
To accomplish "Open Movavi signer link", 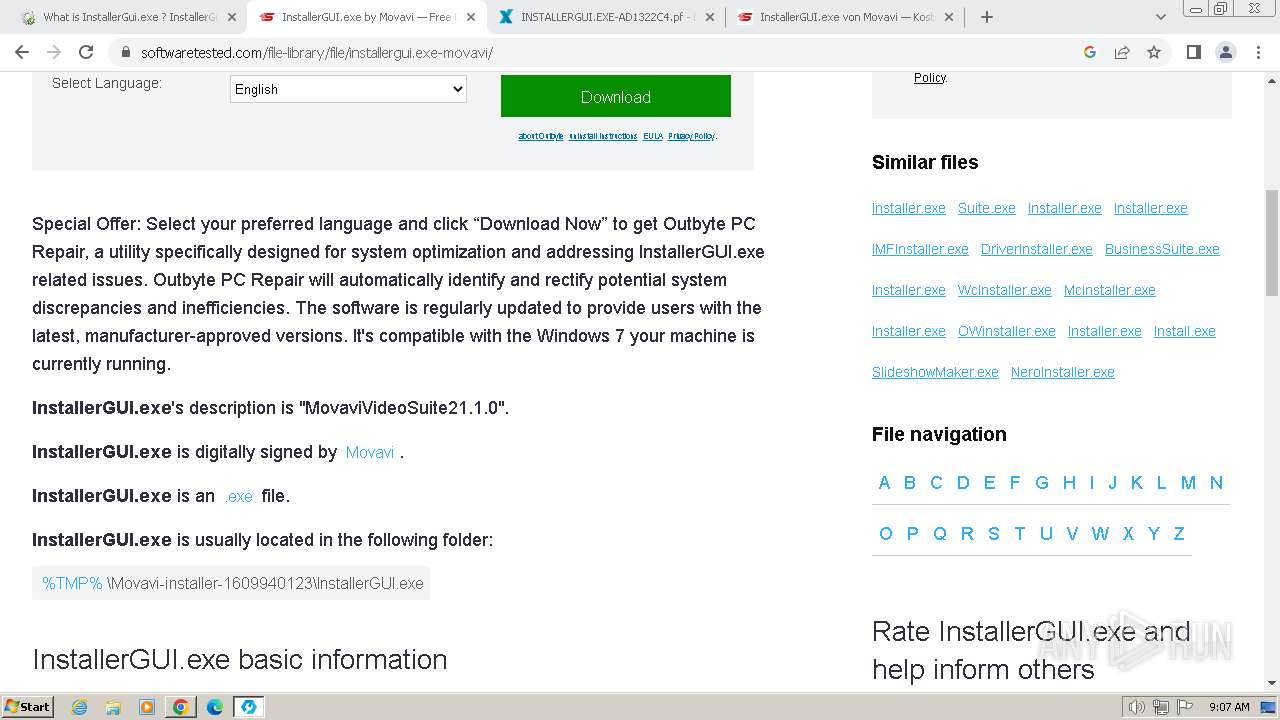I will click(370, 452).
